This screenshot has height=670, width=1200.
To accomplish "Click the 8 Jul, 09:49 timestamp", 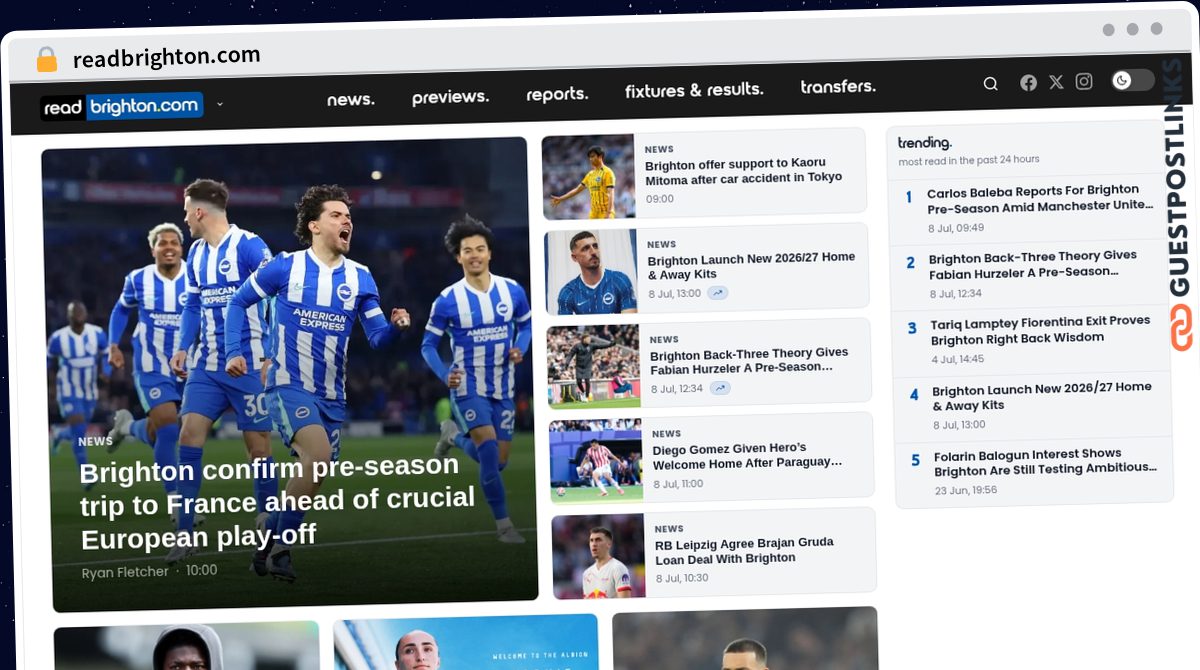I will pyautogui.click(x=955, y=228).
